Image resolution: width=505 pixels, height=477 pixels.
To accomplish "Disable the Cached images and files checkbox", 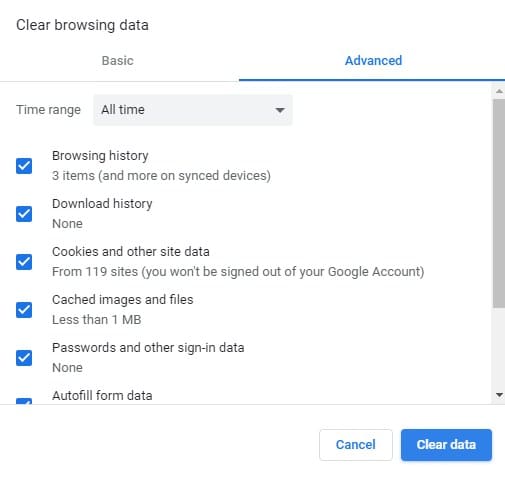I will pyautogui.click(x=24, y=310).
